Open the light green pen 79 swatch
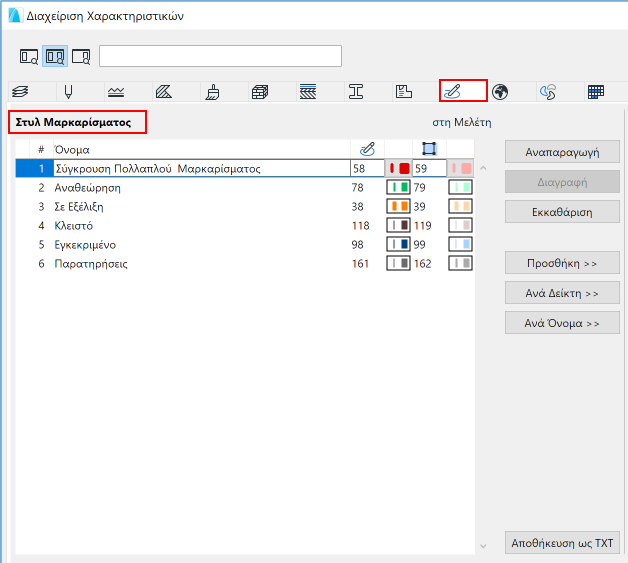Image resolution: width=628 pixels, height=563 pixels. point(460,187)
